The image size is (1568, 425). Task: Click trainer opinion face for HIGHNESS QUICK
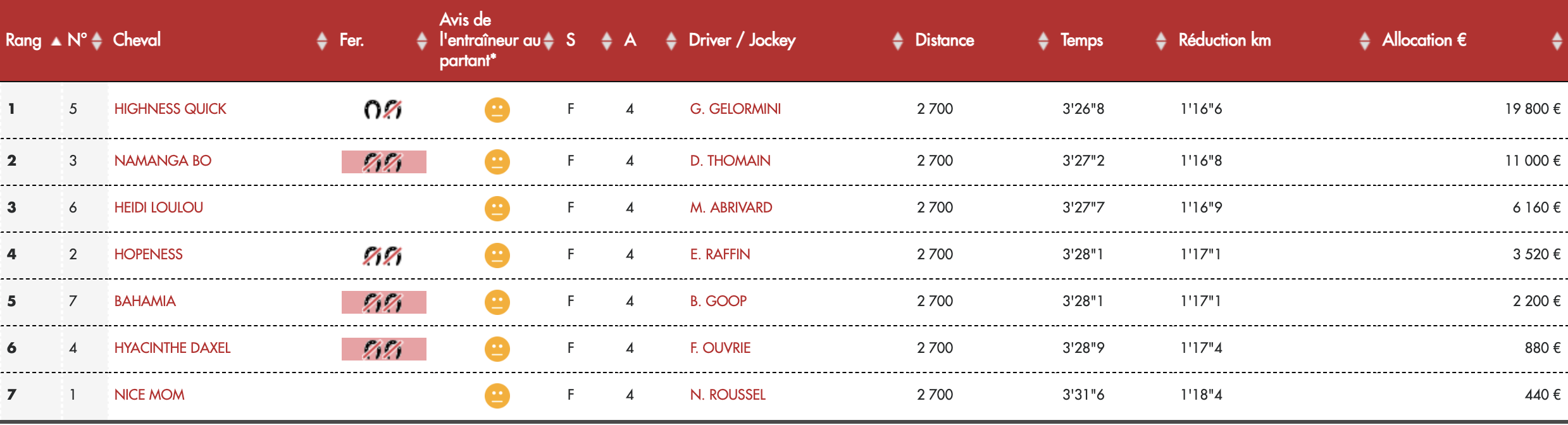coord(497,109)
